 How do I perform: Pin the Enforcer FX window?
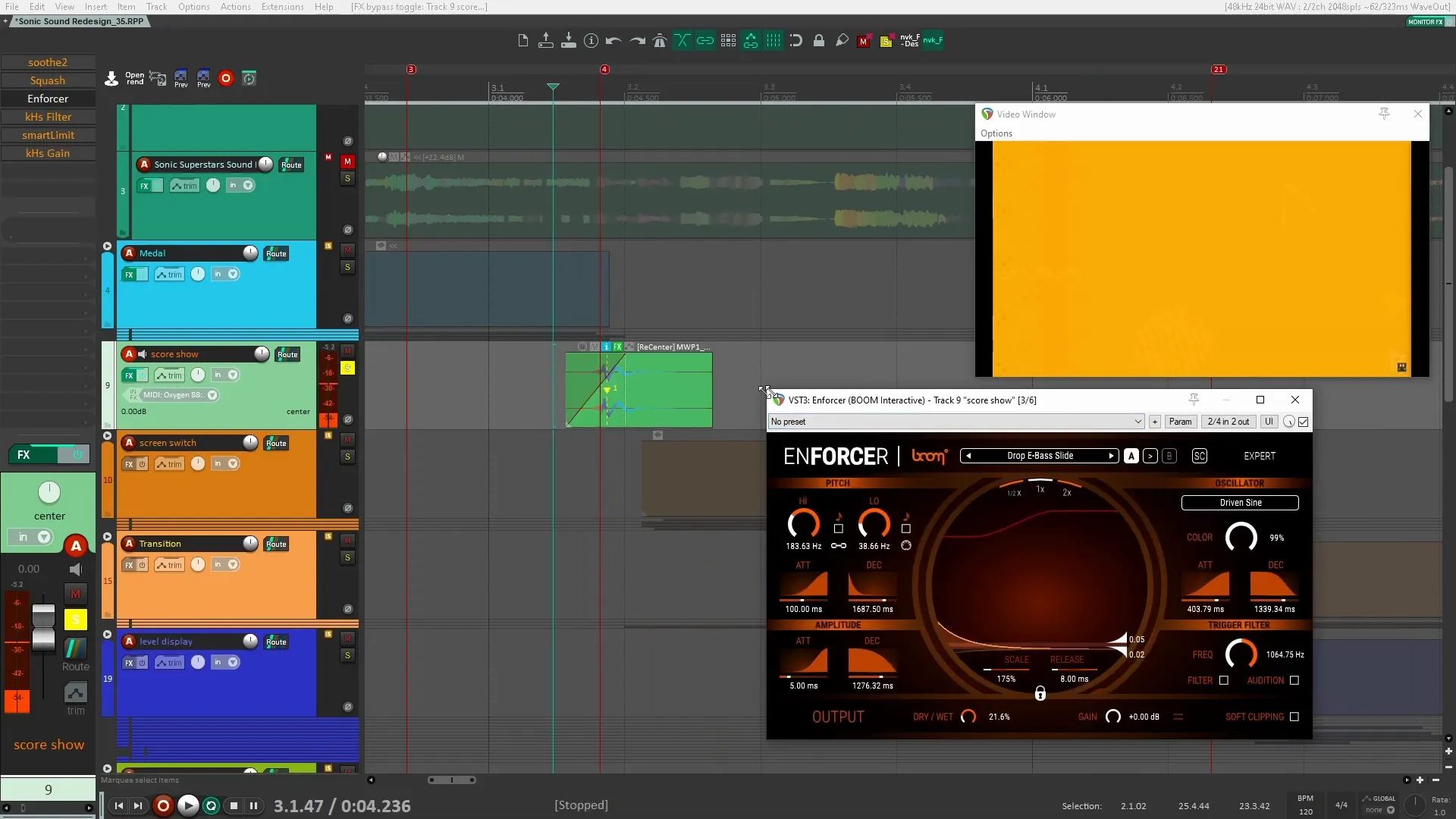[x=1194, y=400]
